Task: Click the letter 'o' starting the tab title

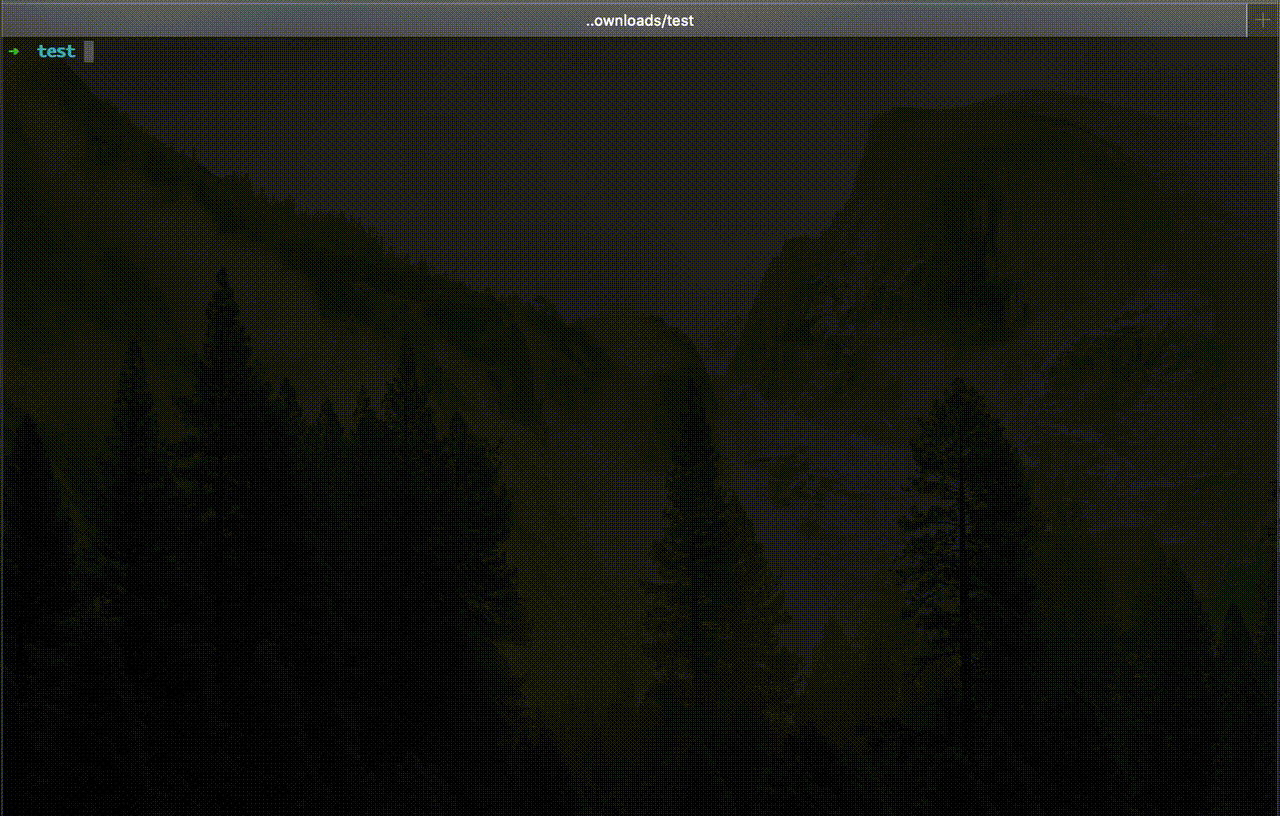Action: (x=598, y=20)
